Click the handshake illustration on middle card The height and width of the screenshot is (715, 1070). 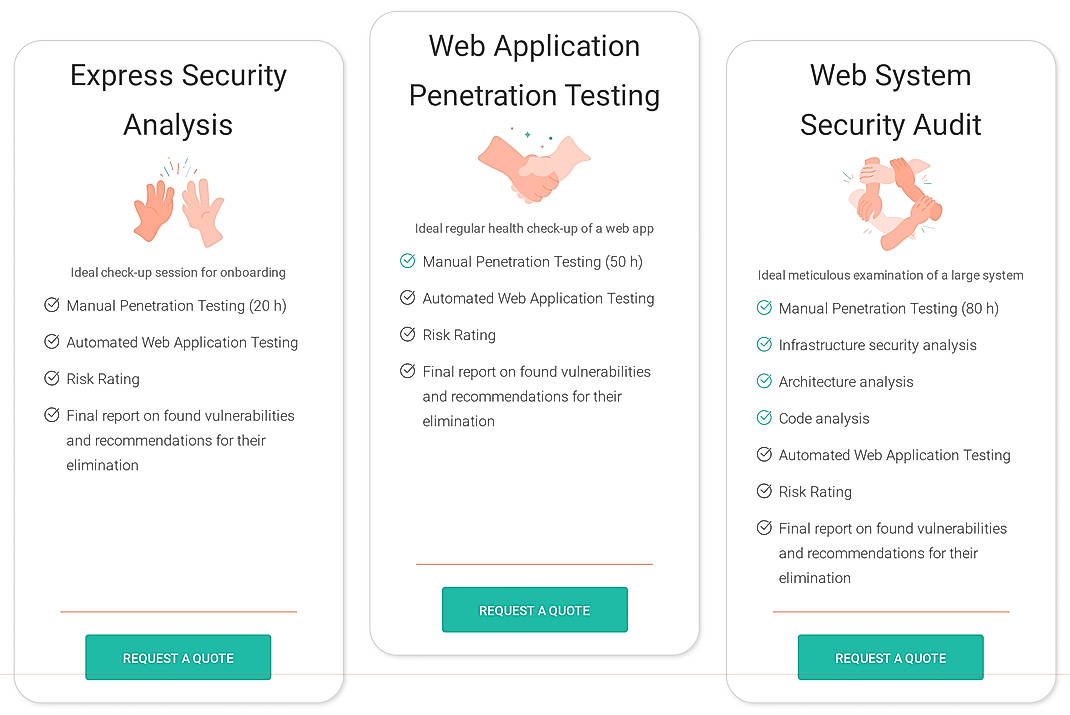pos(534,165)
